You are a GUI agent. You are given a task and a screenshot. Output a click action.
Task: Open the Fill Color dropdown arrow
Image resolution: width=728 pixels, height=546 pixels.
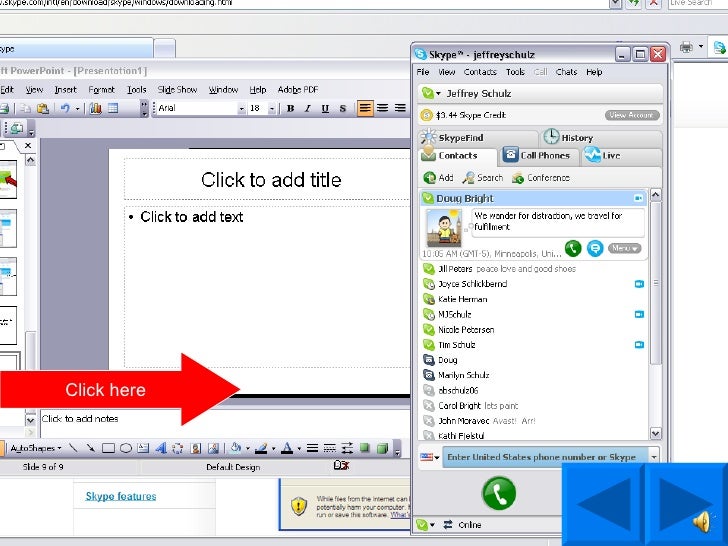pos(248,448)
